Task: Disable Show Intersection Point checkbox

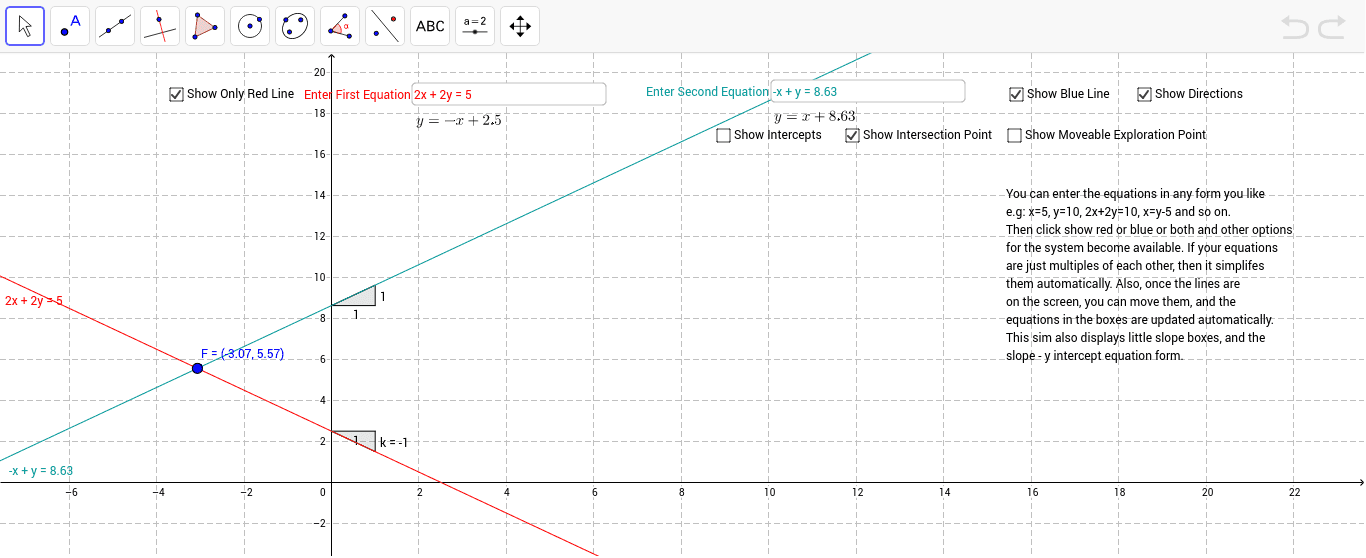Action: 853,135
